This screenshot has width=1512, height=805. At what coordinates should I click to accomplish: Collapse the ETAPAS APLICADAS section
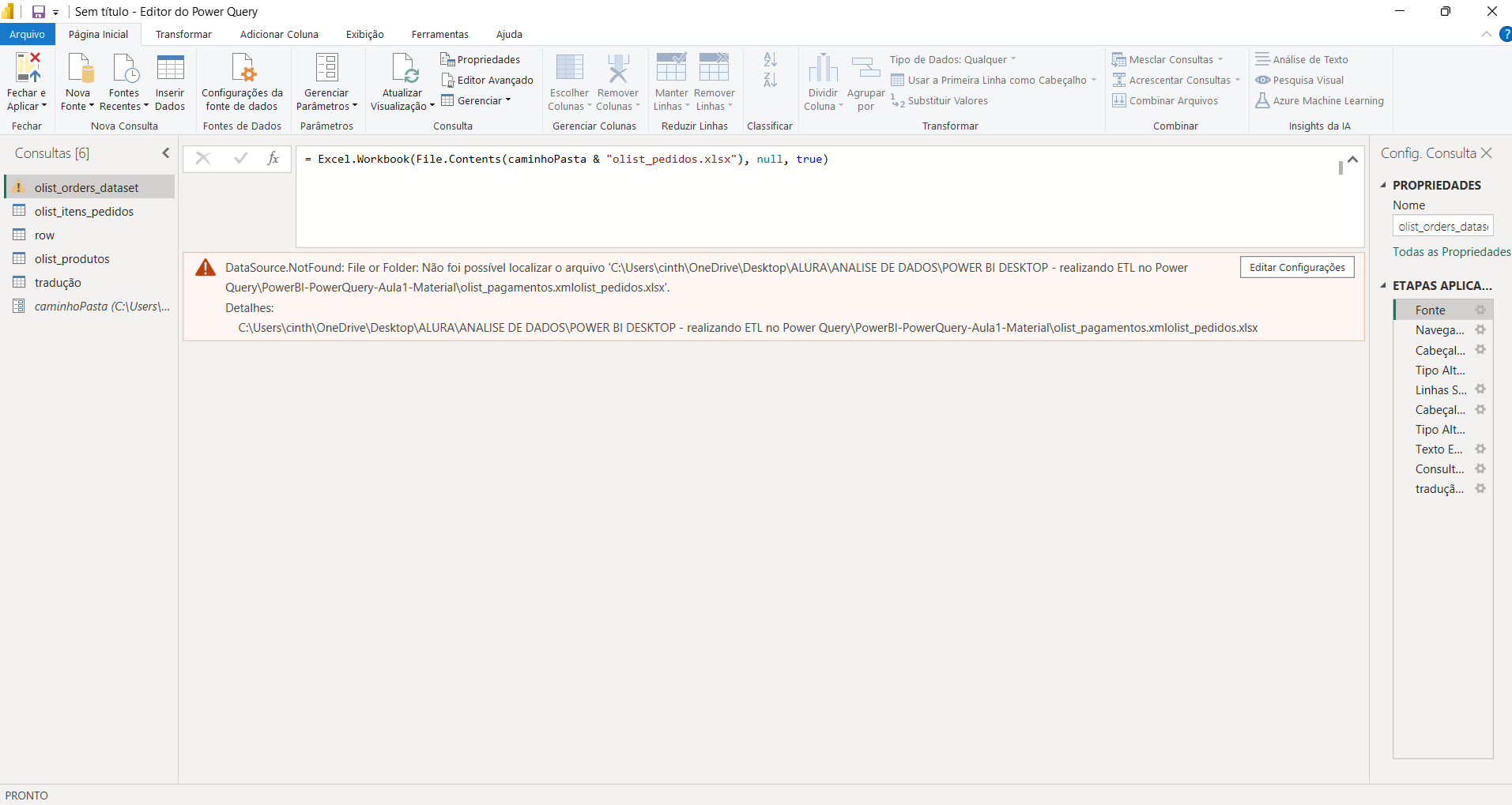click(x=1383, y=285)
